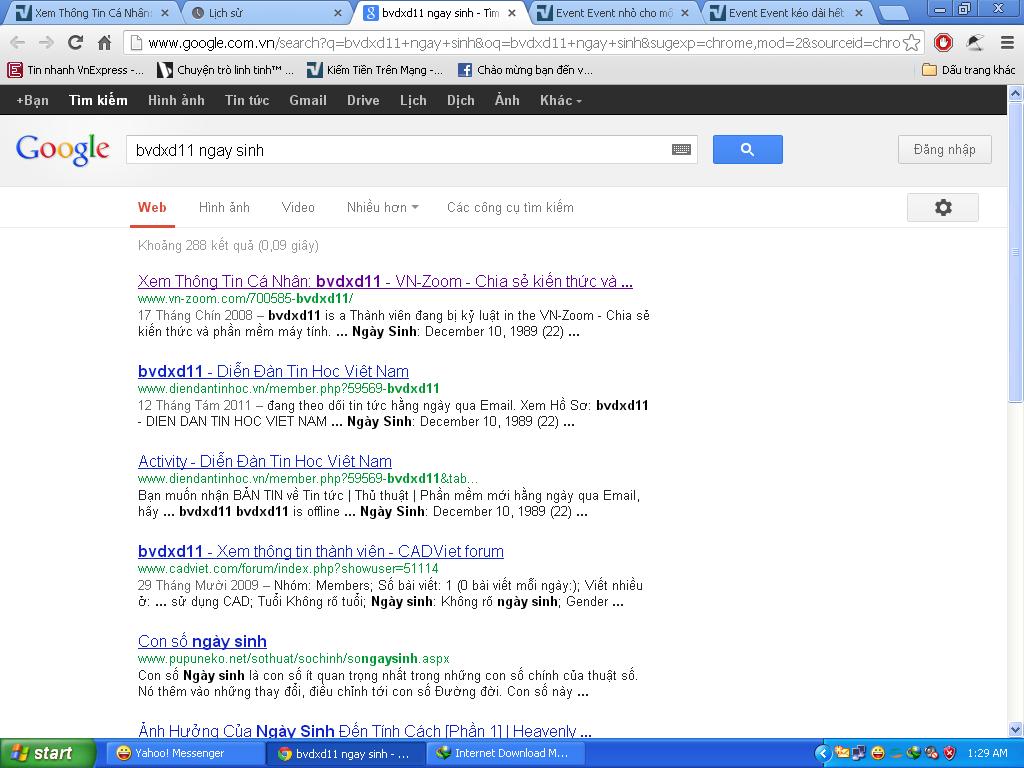The image size is (1024, 768).
Task: Click the Google logo
Action: (63, 150)
